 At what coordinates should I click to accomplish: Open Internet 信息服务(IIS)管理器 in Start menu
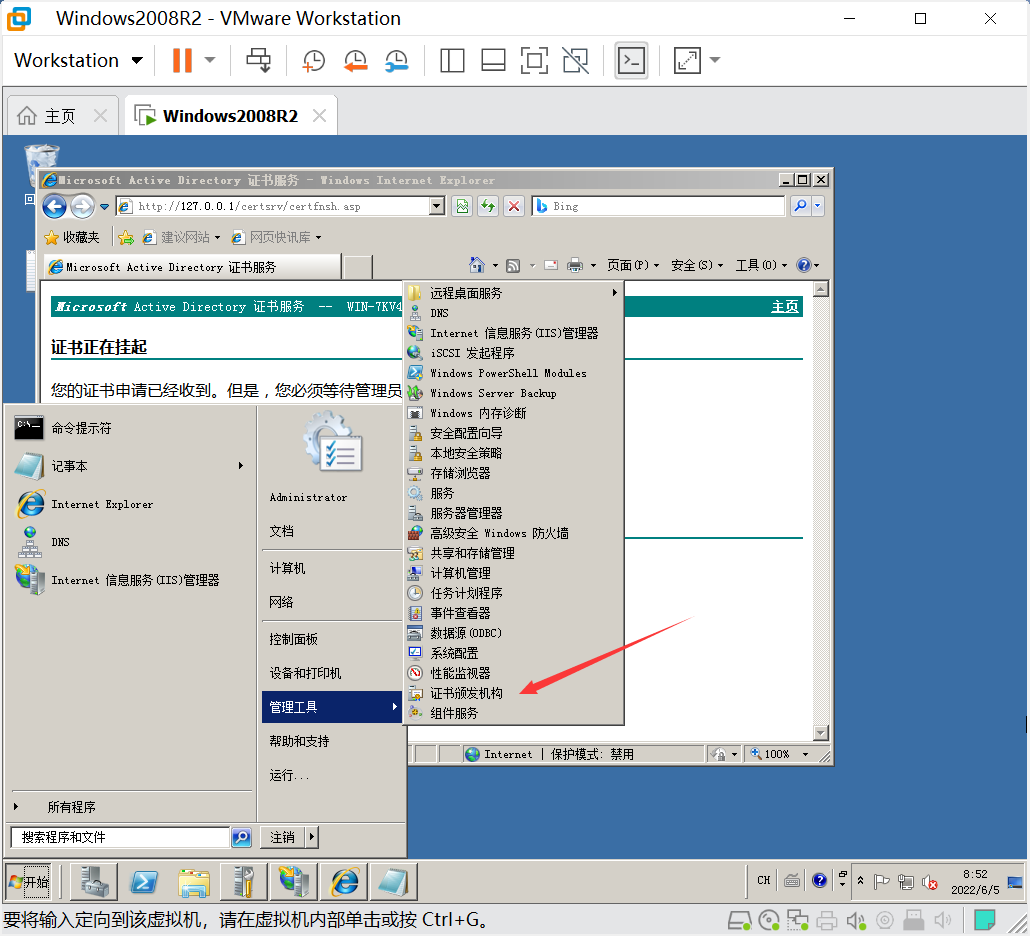click(131, 580)
